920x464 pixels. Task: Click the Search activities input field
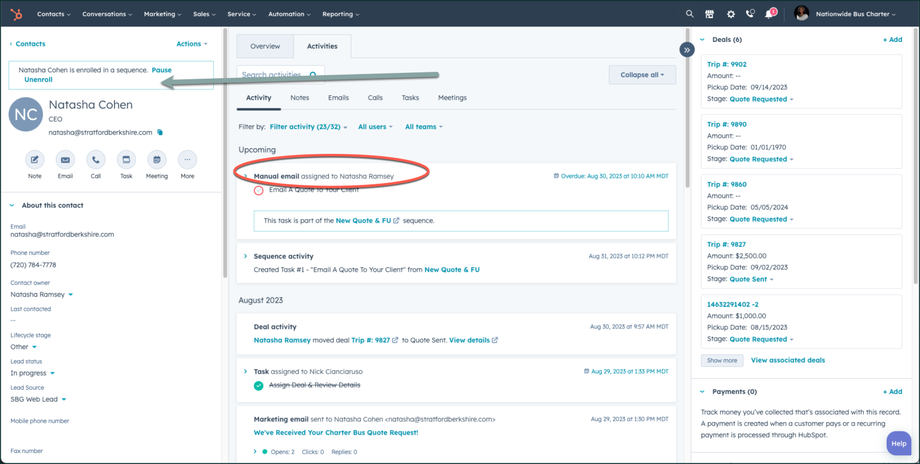272,75
